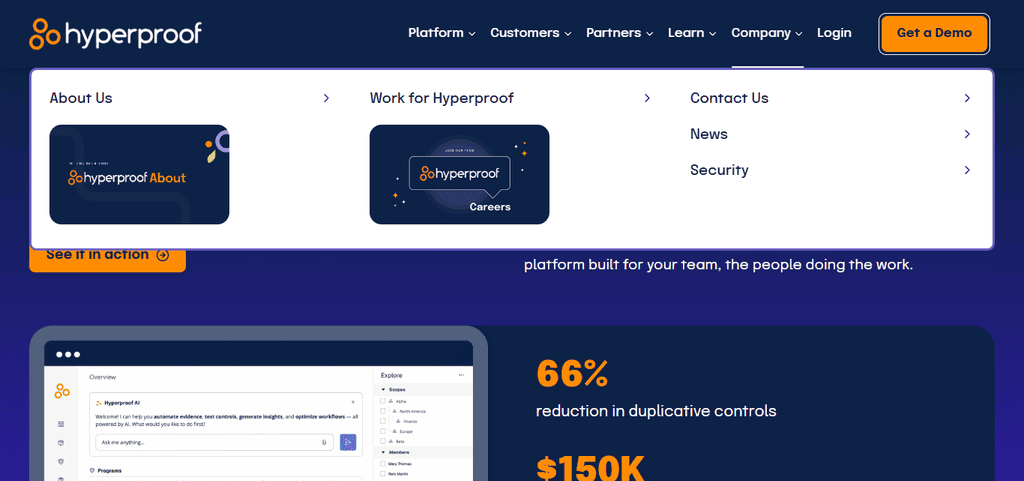
Task: Click the arrow beside Contact Us
Action: coord(967,98)
